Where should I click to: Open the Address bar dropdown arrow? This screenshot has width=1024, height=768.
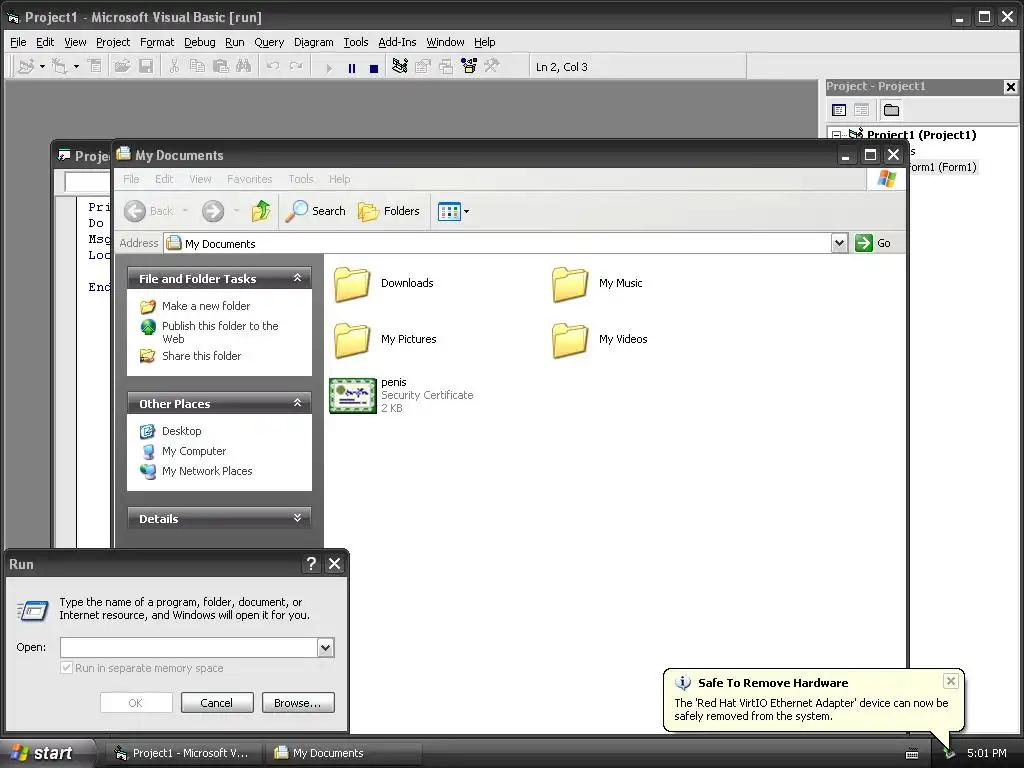[839, 244]
